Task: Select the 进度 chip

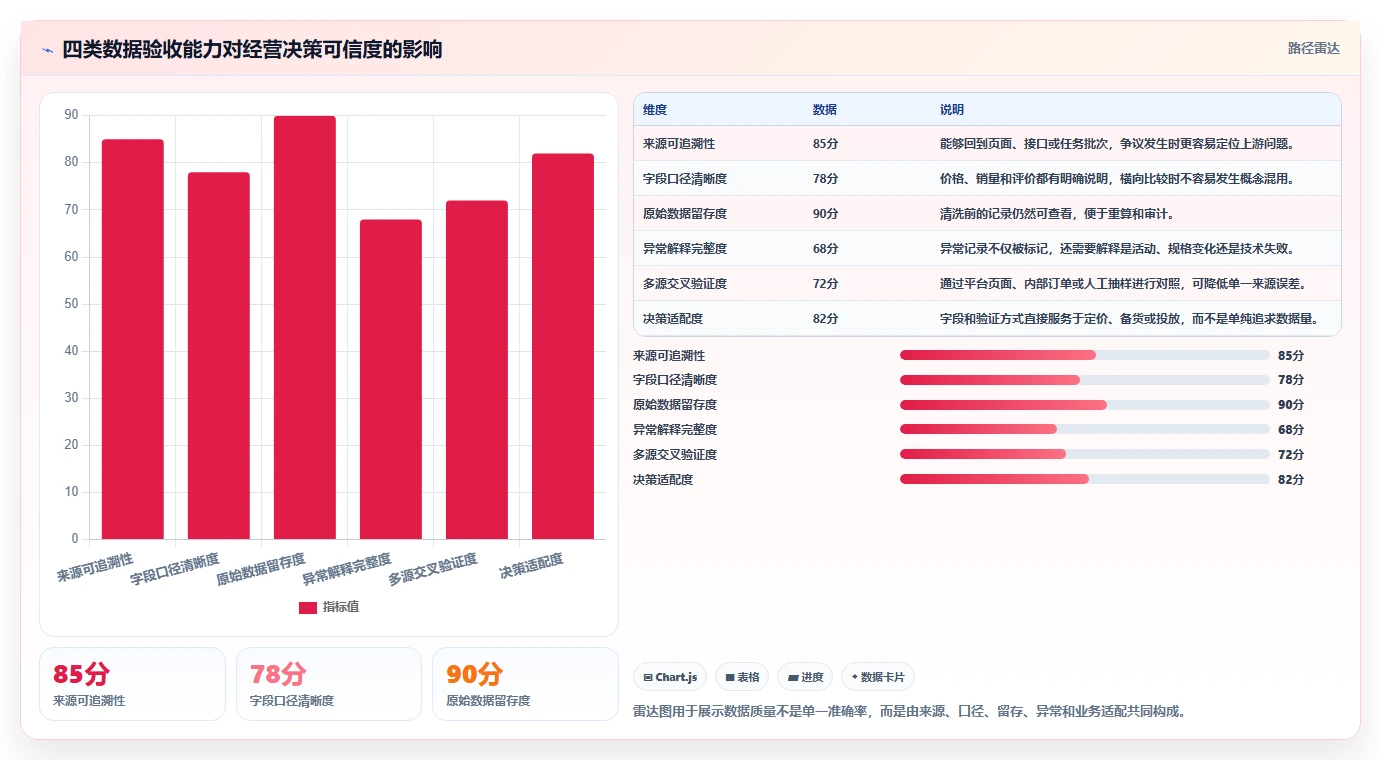Action: click(x=805, y=677)
